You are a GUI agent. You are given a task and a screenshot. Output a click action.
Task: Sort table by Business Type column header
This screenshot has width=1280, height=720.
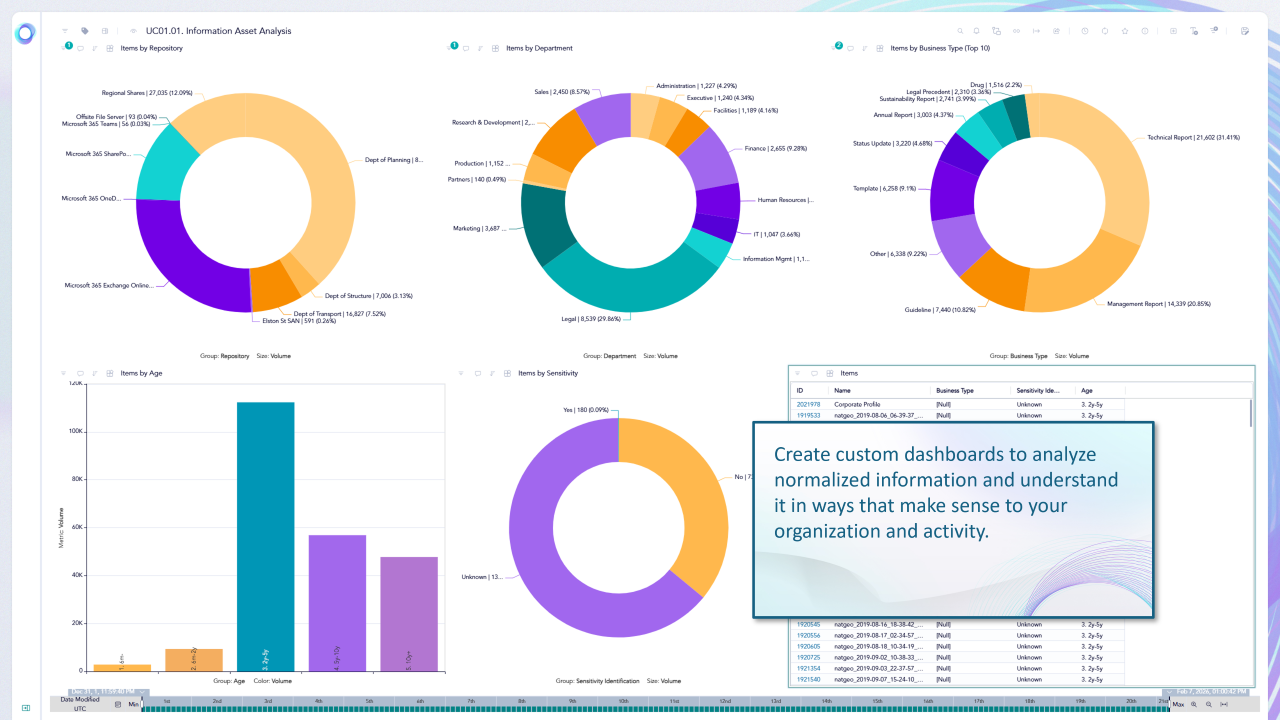click(x=955, y=390)
